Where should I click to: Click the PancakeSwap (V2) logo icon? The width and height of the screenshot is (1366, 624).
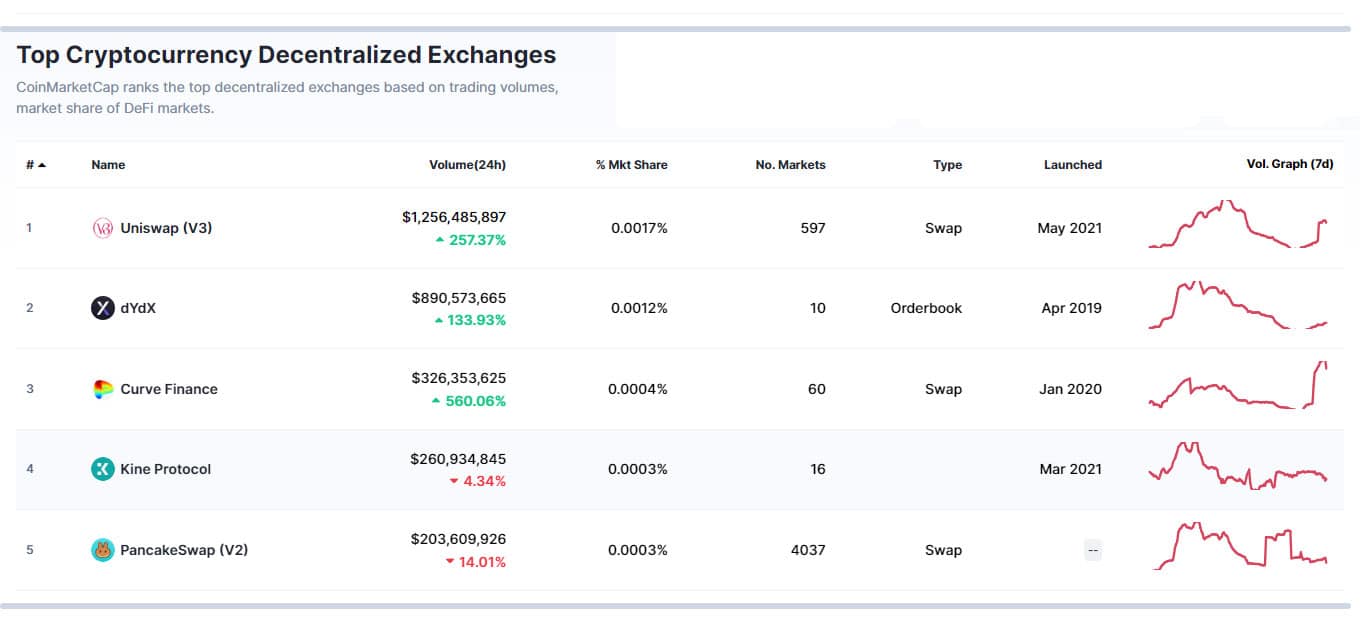(x=103, y=550)
